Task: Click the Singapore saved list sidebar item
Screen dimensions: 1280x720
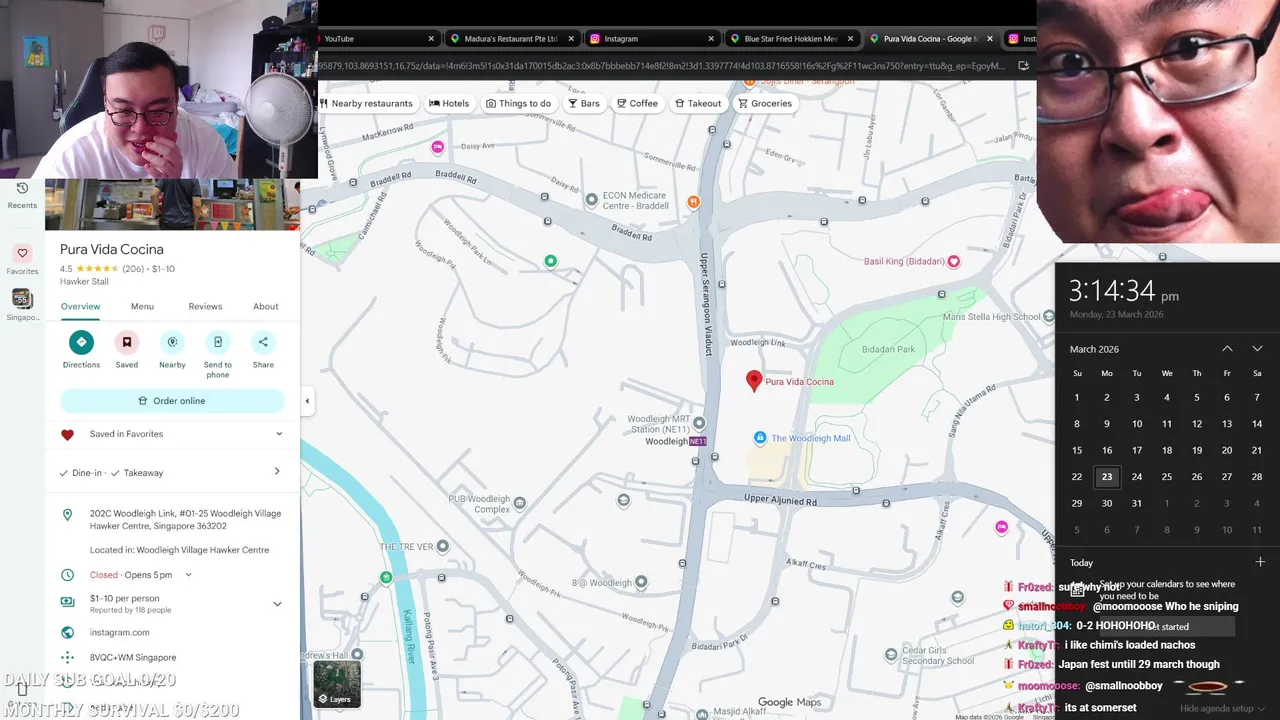Action: click(x=22, y=304)
